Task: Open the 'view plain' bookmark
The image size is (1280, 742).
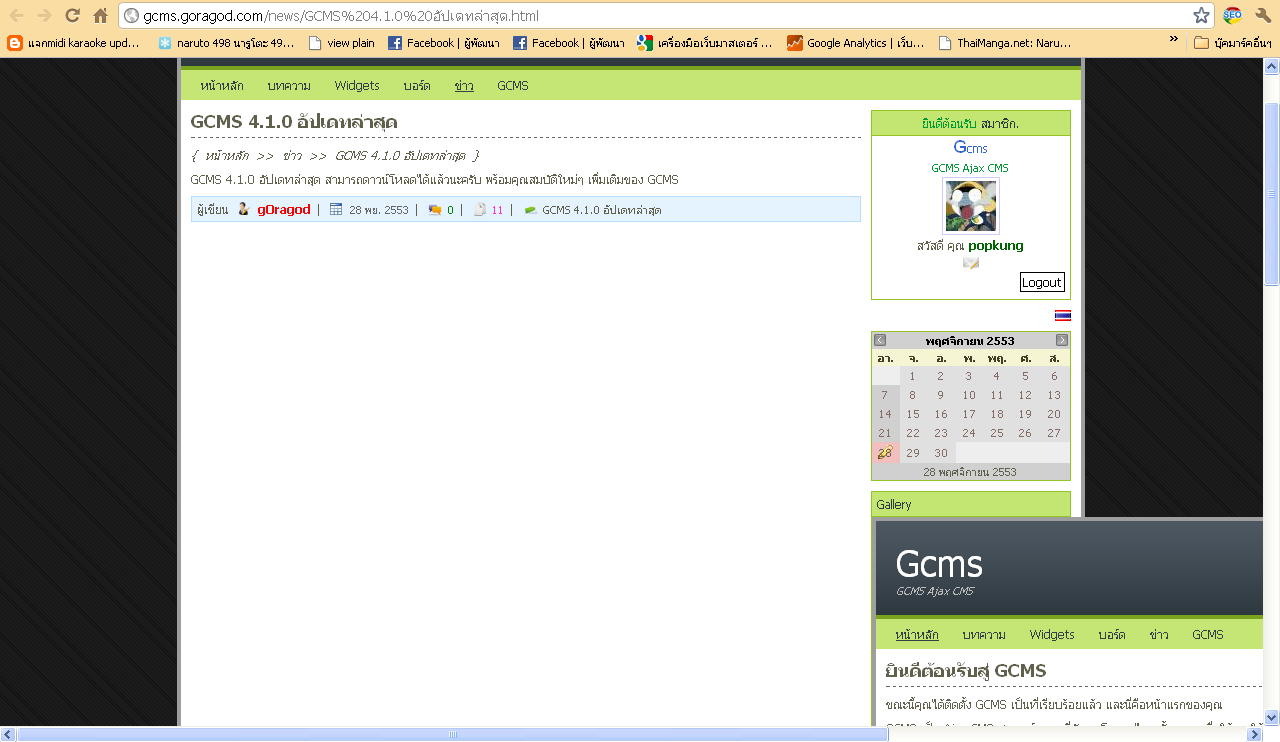Action: click(x=342, y=43)
